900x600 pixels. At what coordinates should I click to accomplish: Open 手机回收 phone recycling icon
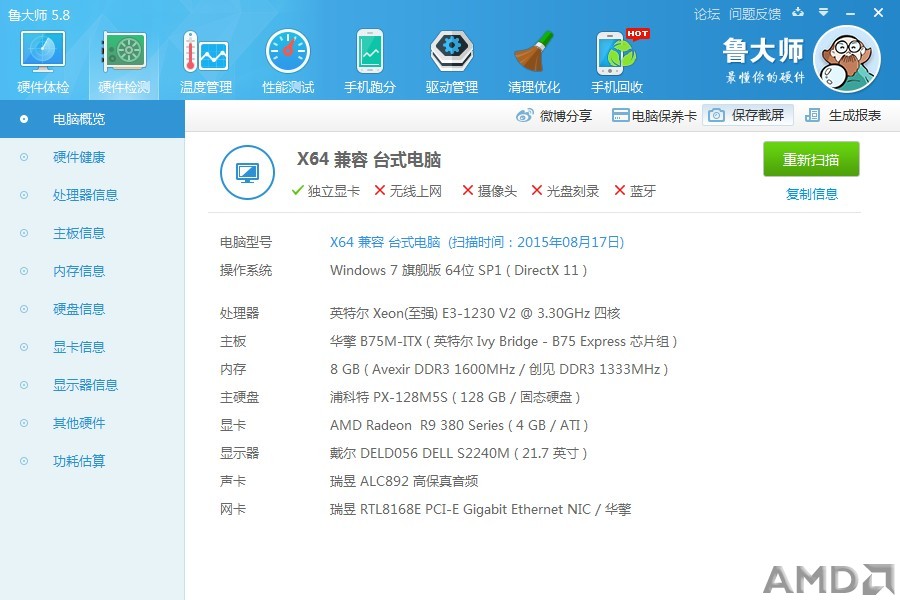point(617,53)
